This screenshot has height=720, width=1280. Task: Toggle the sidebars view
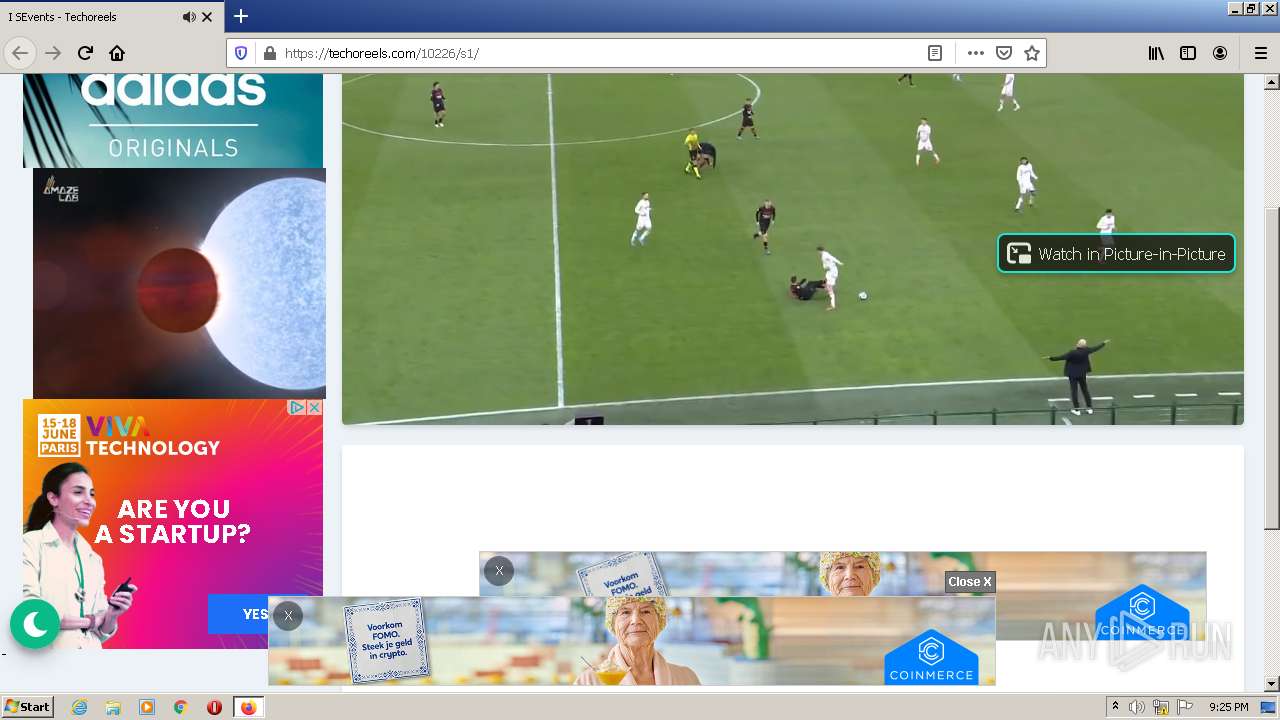[x=1188, y=53]
